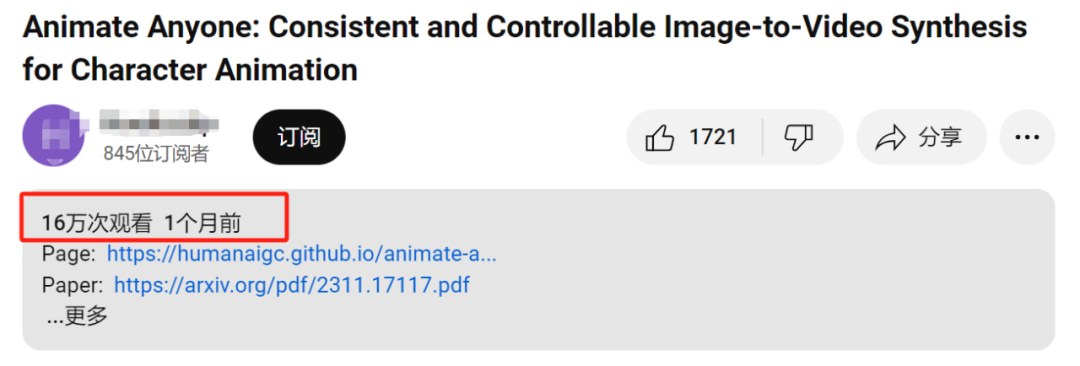The width and height of the screenshot is (1080, 366).
Task: Click the Paper: label in the description
Action: [x=73, y=284]
